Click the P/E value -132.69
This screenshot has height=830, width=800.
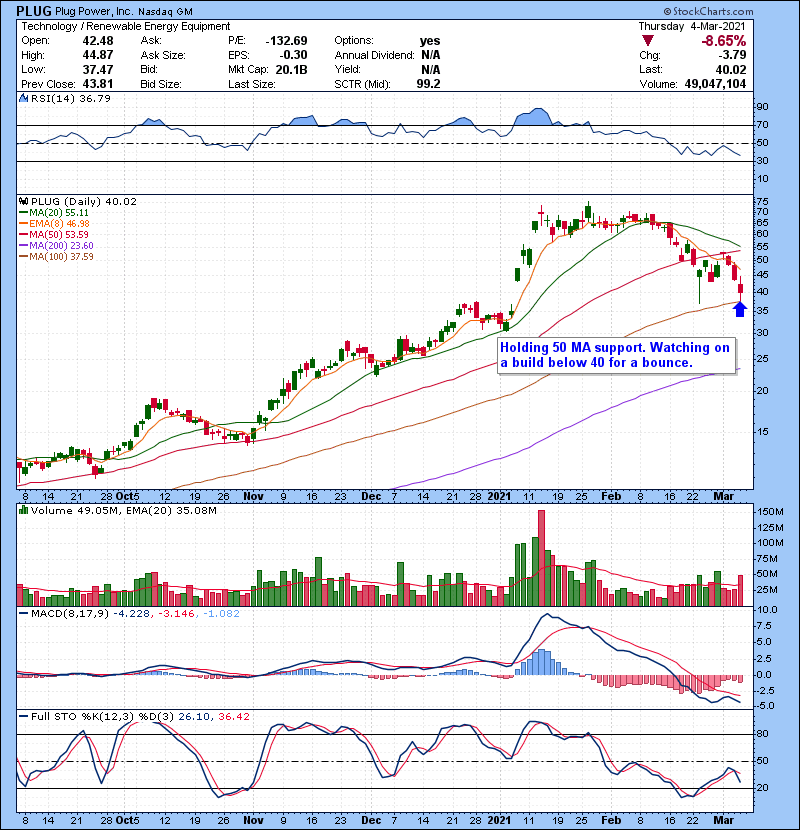tap(286, 41)
